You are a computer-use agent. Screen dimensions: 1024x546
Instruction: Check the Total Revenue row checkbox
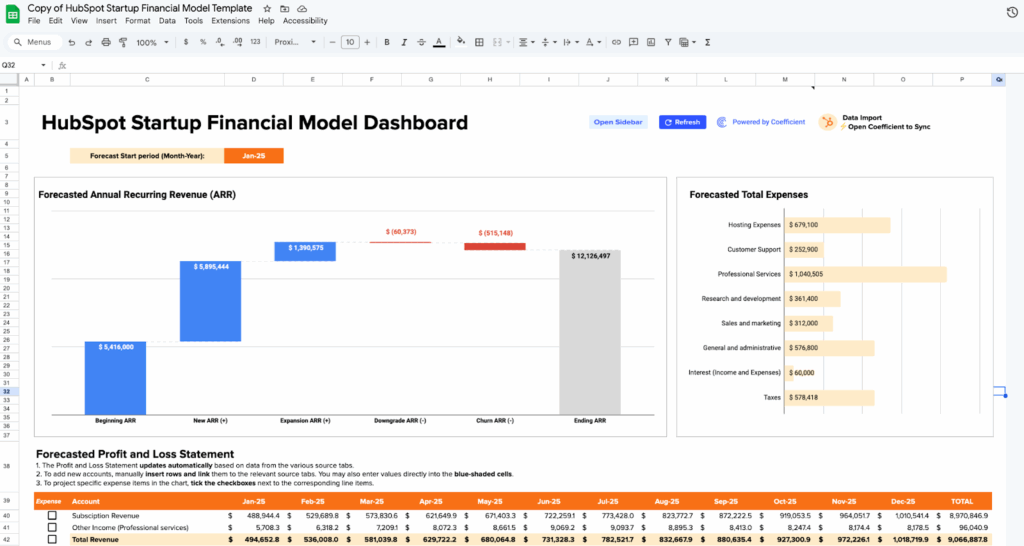(x=51, y=539)
